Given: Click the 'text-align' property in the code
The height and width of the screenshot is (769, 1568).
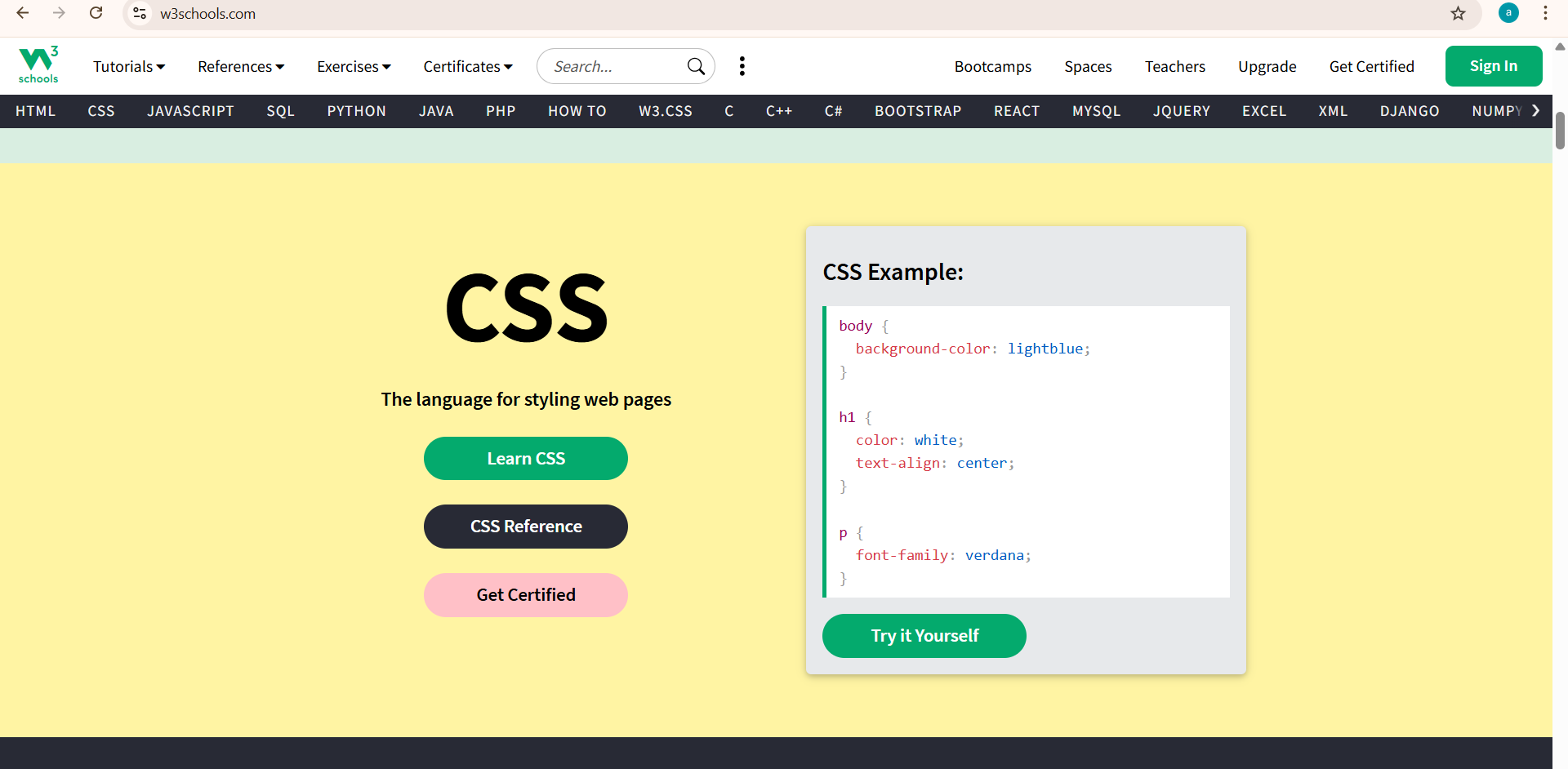Looking at the screenshot, I should [898, 463].
